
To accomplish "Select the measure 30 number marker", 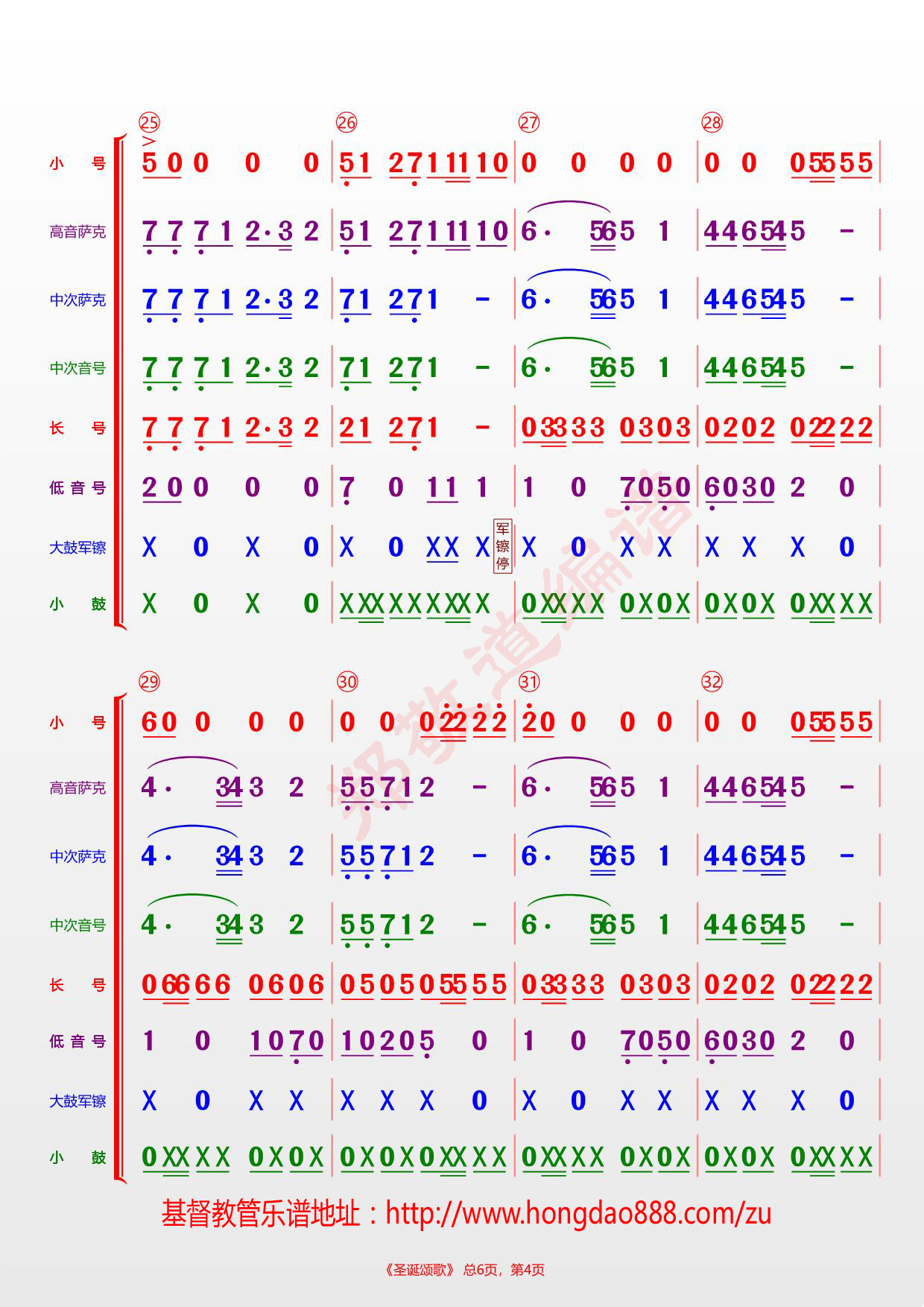I will pyautogui.click(x=347, y=682).
